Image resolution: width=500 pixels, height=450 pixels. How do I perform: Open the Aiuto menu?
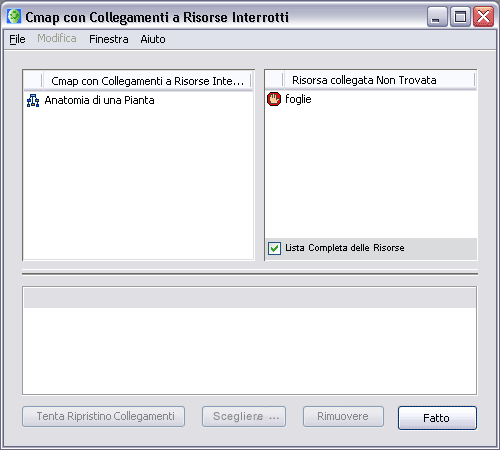click(x=153, y=39)
